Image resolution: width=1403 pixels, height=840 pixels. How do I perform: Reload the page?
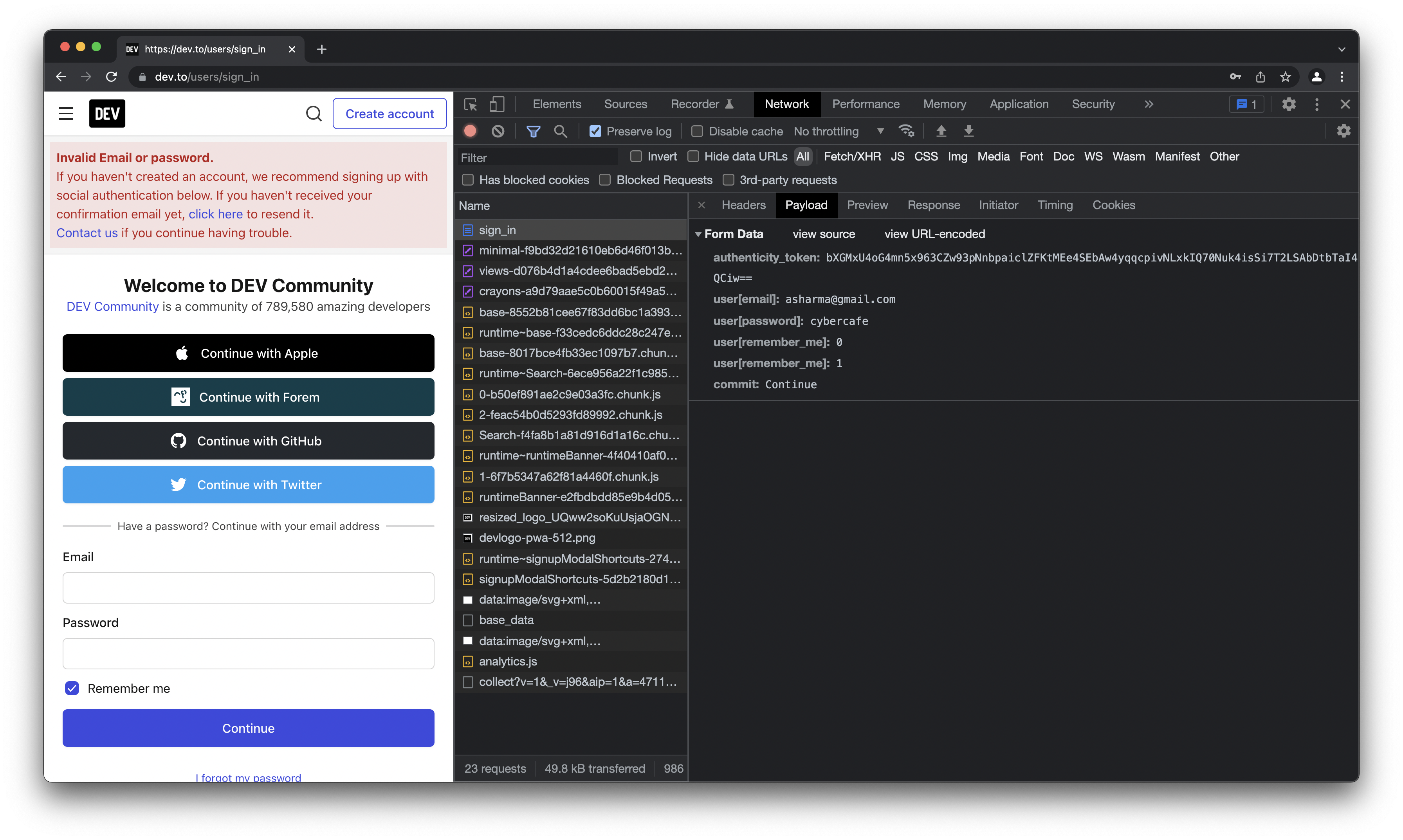click(112, 76)
